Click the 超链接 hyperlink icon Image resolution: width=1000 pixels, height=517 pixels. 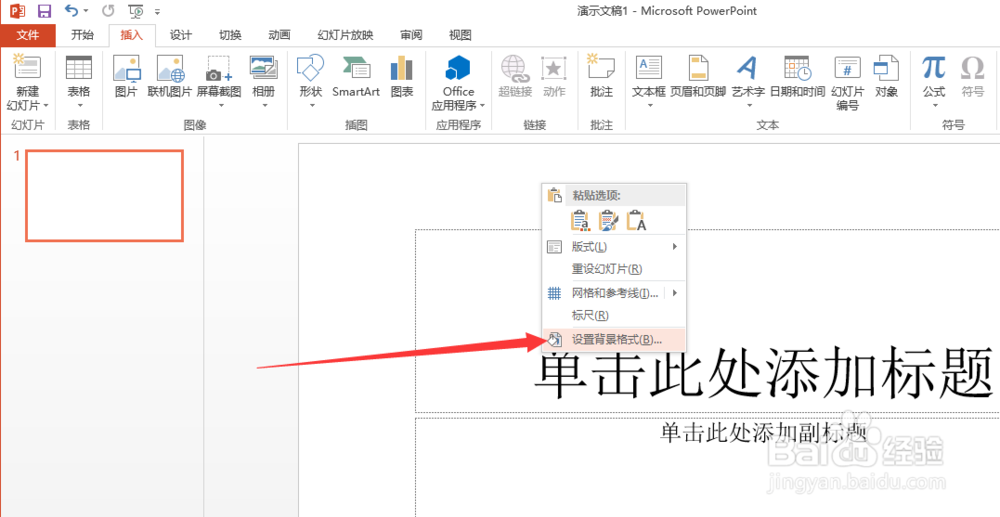[515, 75]
